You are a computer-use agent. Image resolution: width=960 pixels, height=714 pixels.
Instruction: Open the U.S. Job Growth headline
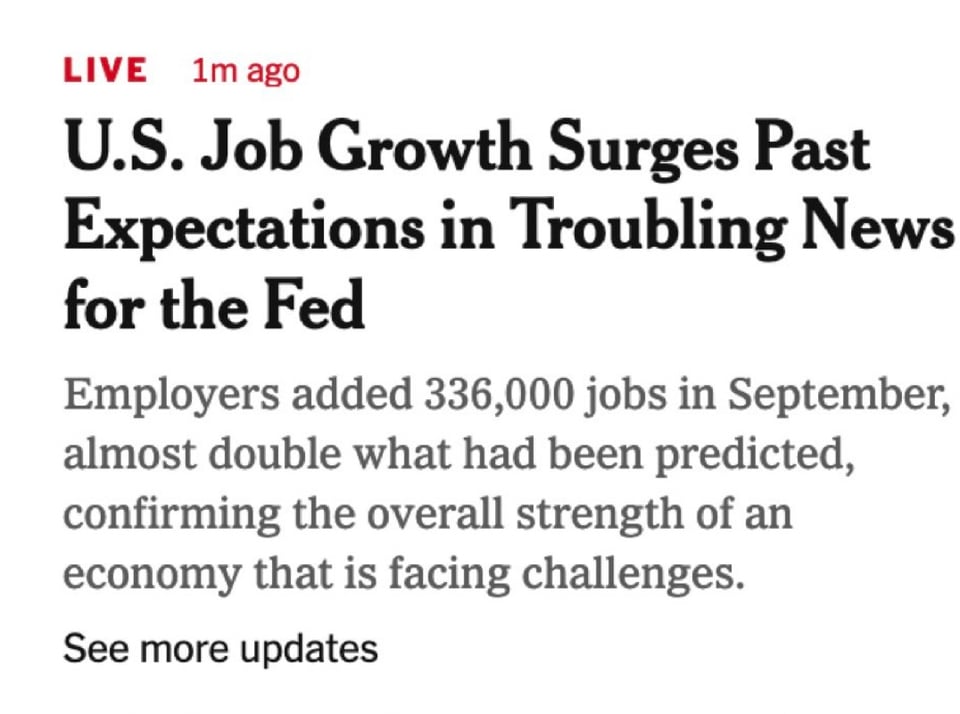(x=466, y=149)
